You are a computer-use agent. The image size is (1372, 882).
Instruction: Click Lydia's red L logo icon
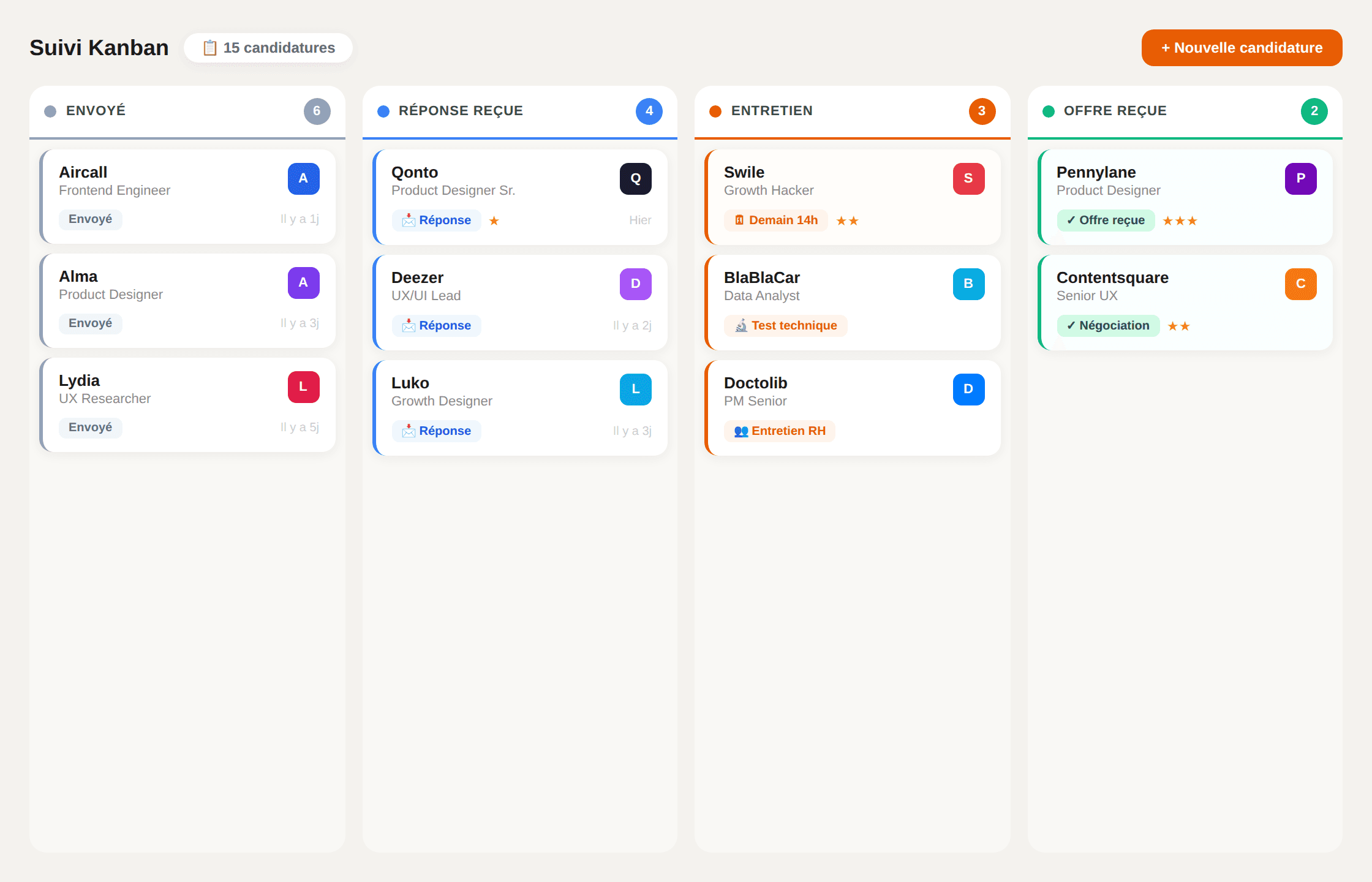303,386
